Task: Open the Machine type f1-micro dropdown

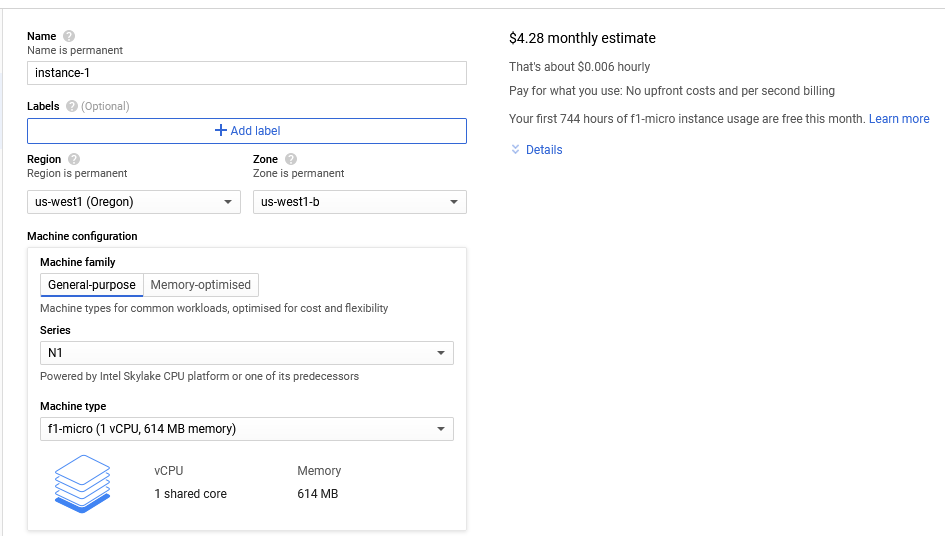Action: click(x=246, y=429)
